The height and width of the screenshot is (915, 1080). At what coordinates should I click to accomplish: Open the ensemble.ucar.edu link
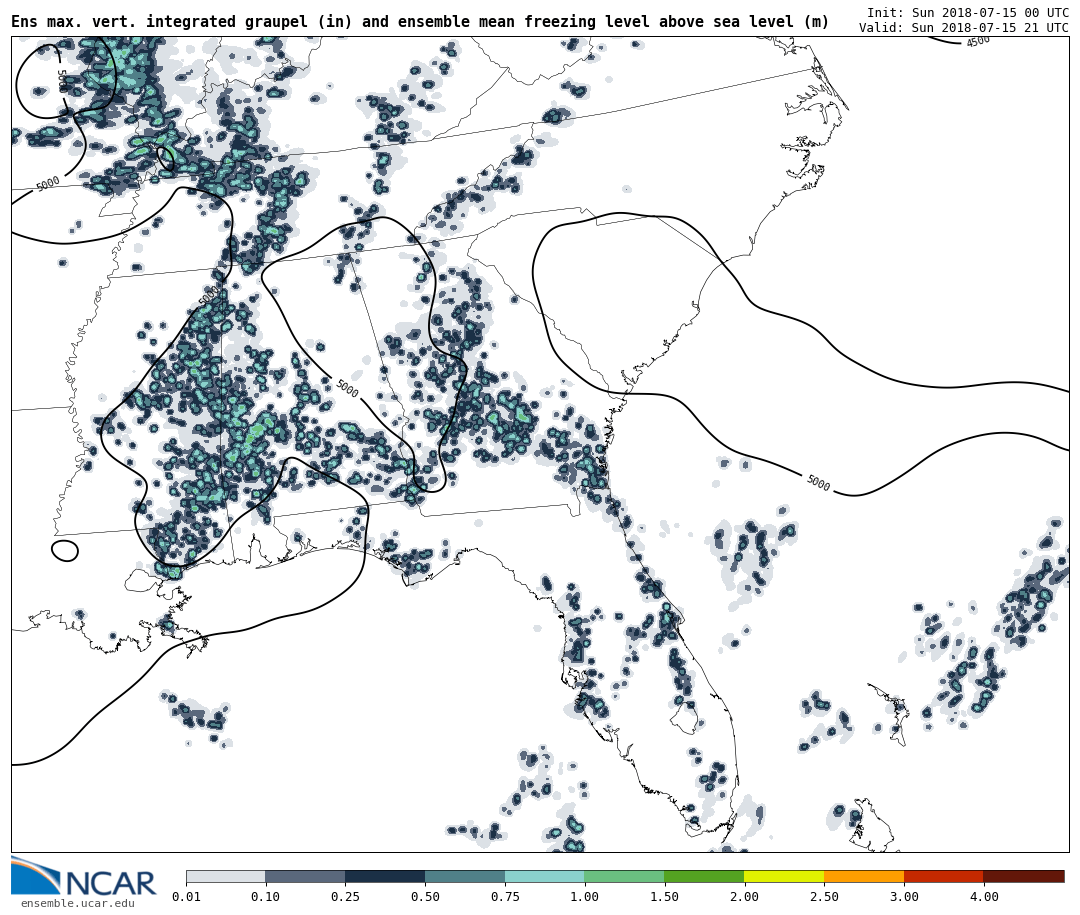tap(77, 904)
